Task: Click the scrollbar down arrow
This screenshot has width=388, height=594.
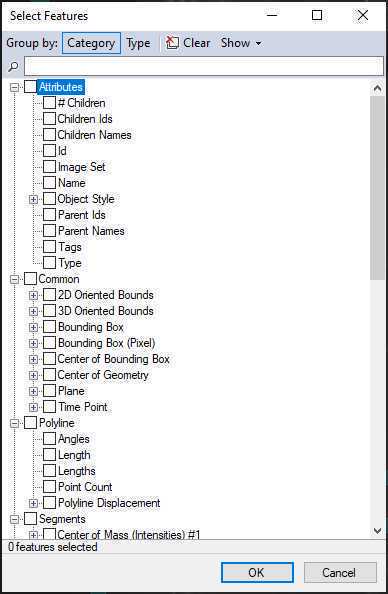Action: click(x=377, y=530)
